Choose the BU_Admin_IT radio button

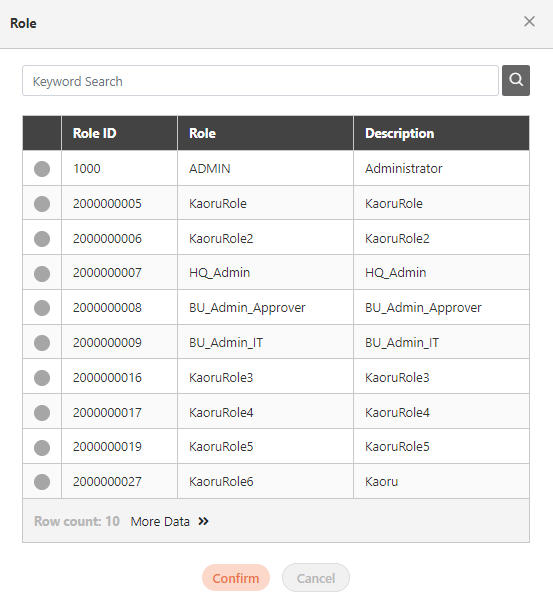point(42,343)
